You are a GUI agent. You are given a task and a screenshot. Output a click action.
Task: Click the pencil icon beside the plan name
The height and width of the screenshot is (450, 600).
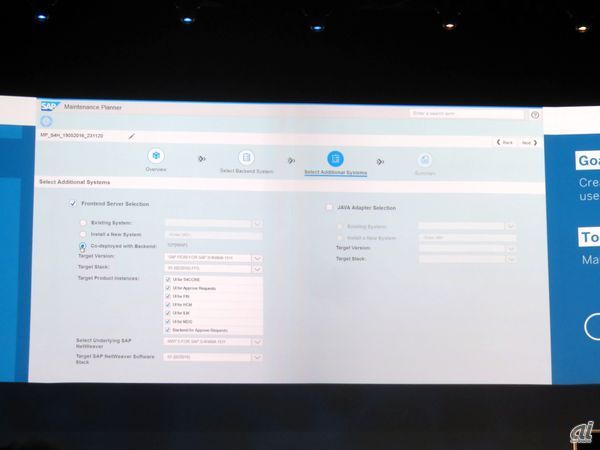[x=132, y=136]
